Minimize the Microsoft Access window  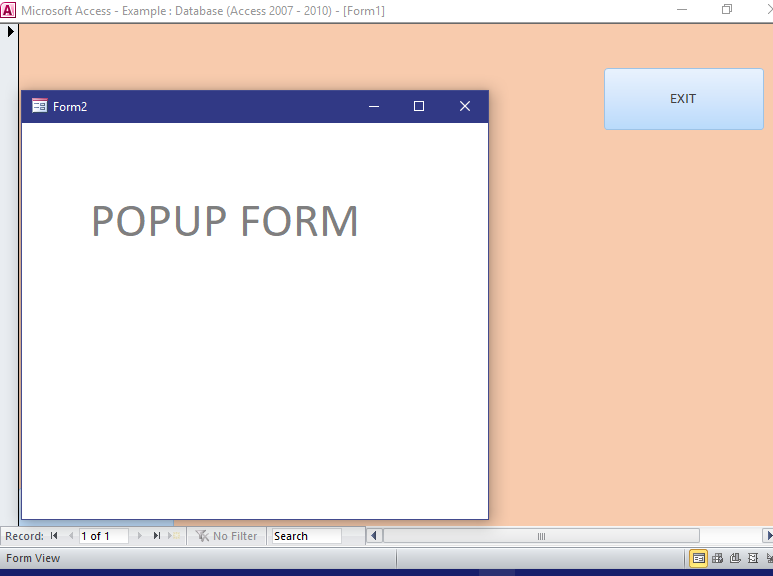(682, 9)
